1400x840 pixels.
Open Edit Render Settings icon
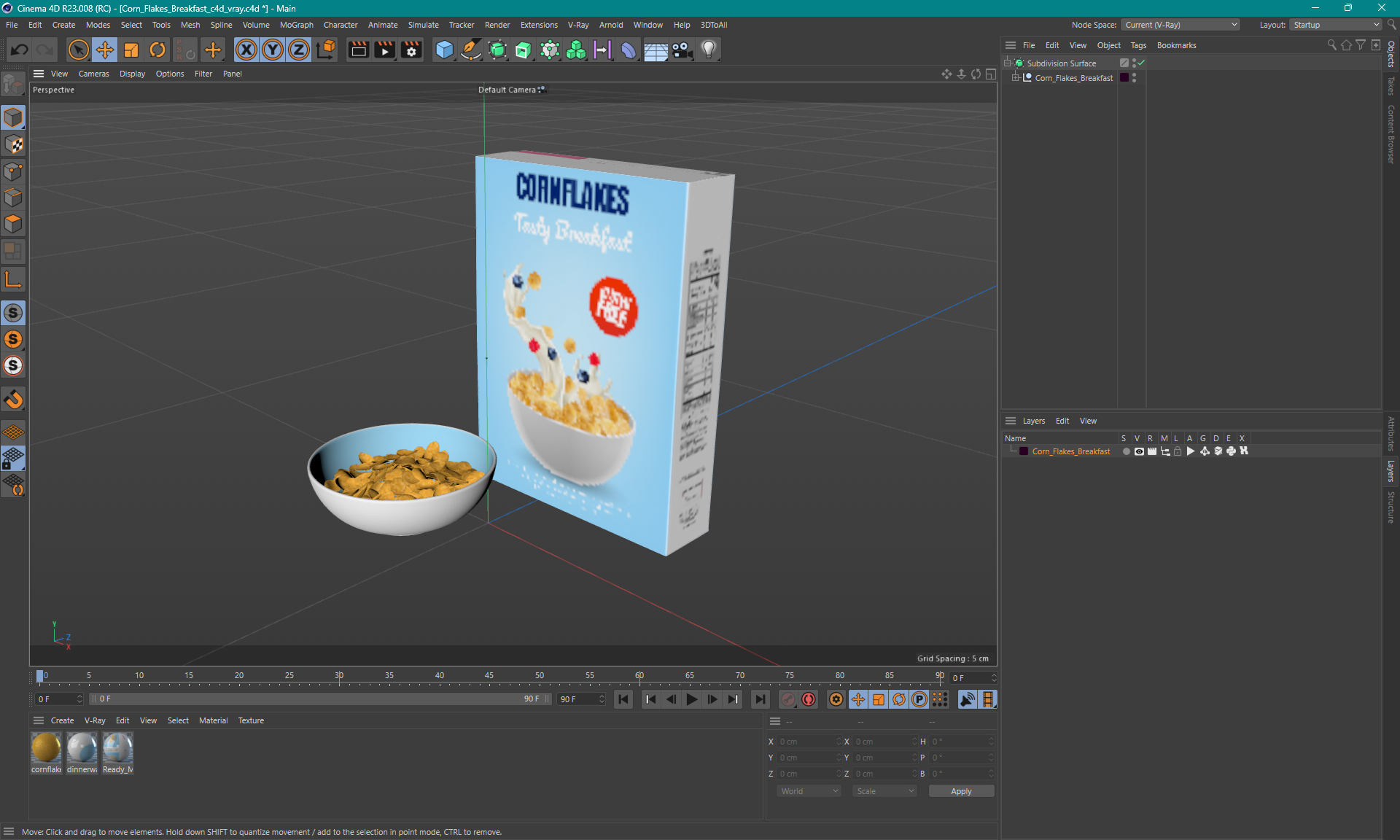tap(411, 50)
